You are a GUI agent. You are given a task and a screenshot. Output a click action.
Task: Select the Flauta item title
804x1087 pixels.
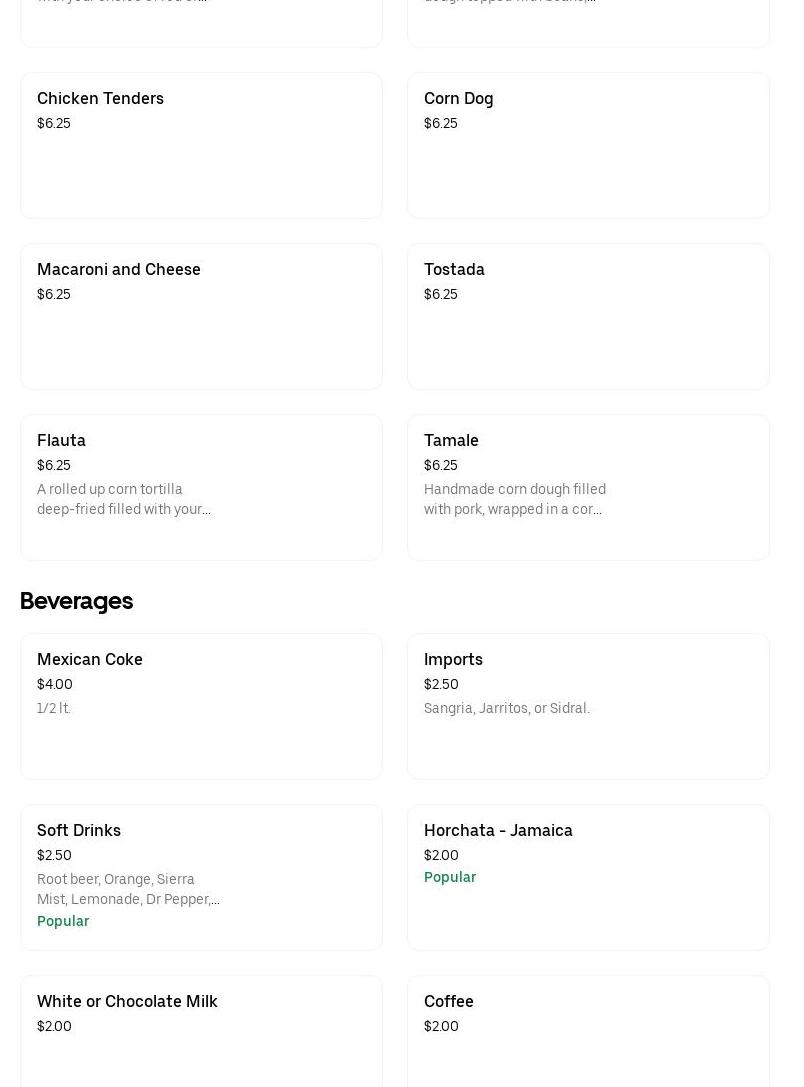(x=62, y=441)
